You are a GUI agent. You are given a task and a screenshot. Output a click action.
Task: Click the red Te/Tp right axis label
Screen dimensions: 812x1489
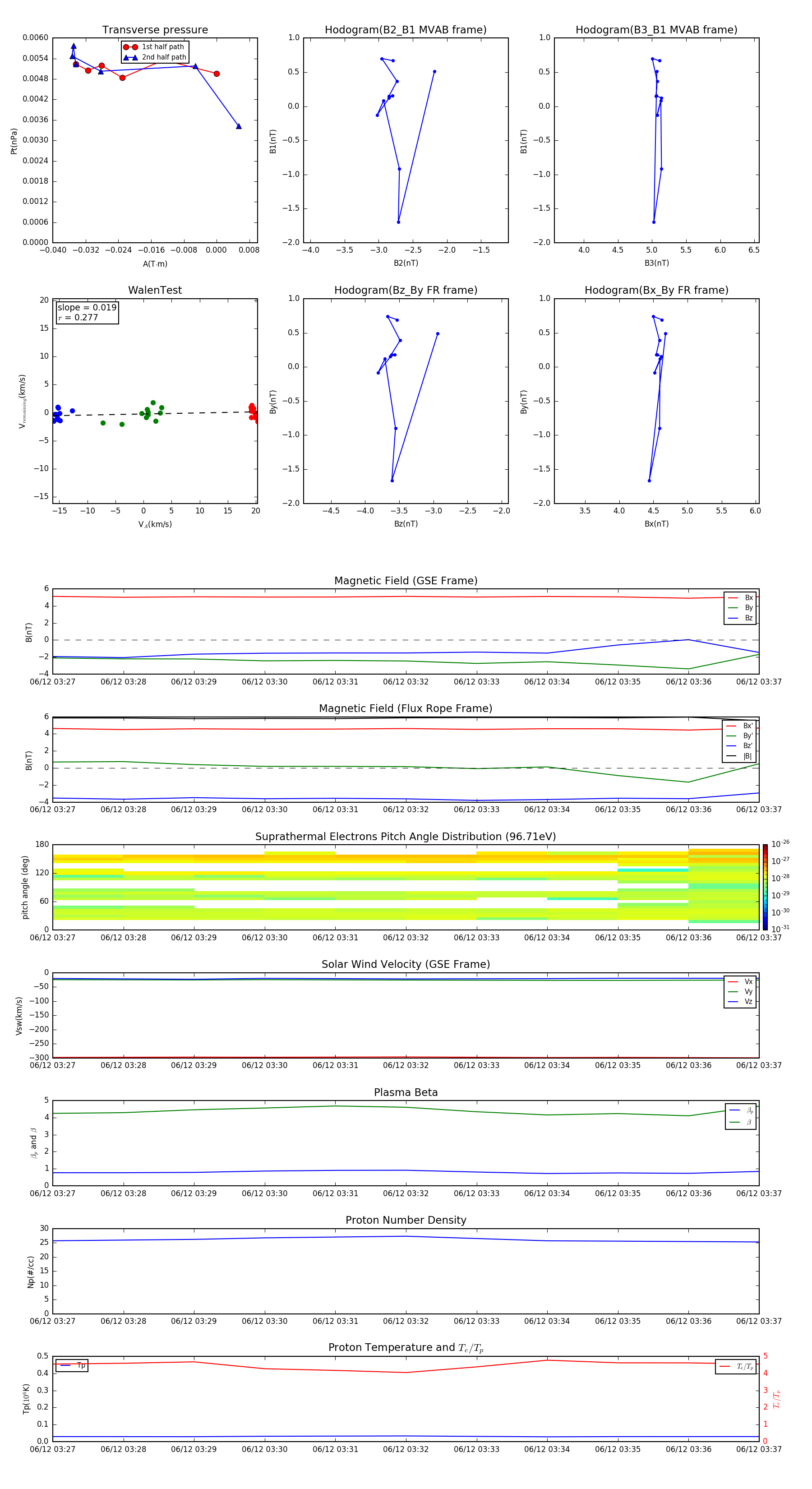(777, 1399)
